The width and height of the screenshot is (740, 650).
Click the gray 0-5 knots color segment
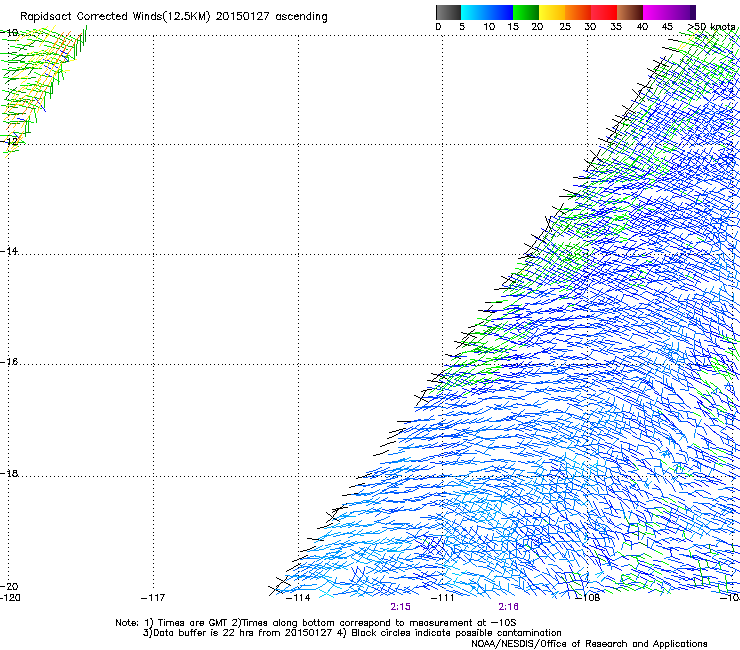[x=448, y=12]
